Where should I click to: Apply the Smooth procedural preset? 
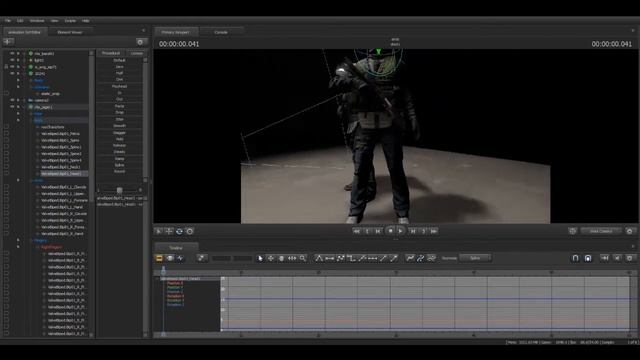click(x=120, y=126)
